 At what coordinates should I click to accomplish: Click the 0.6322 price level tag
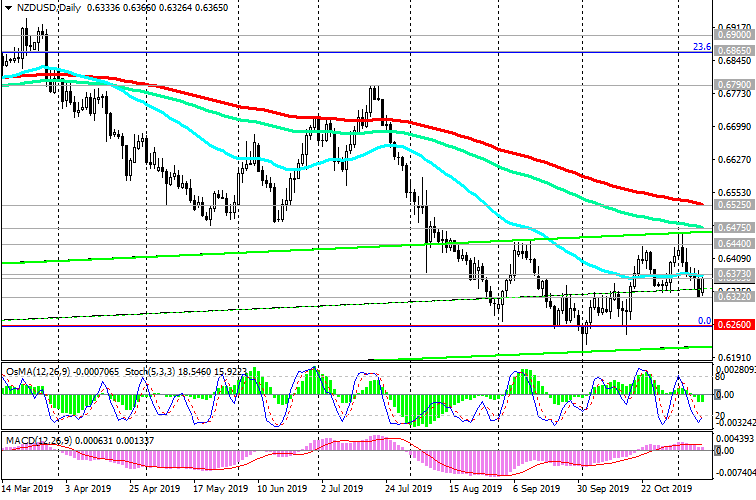click(733, 297)
